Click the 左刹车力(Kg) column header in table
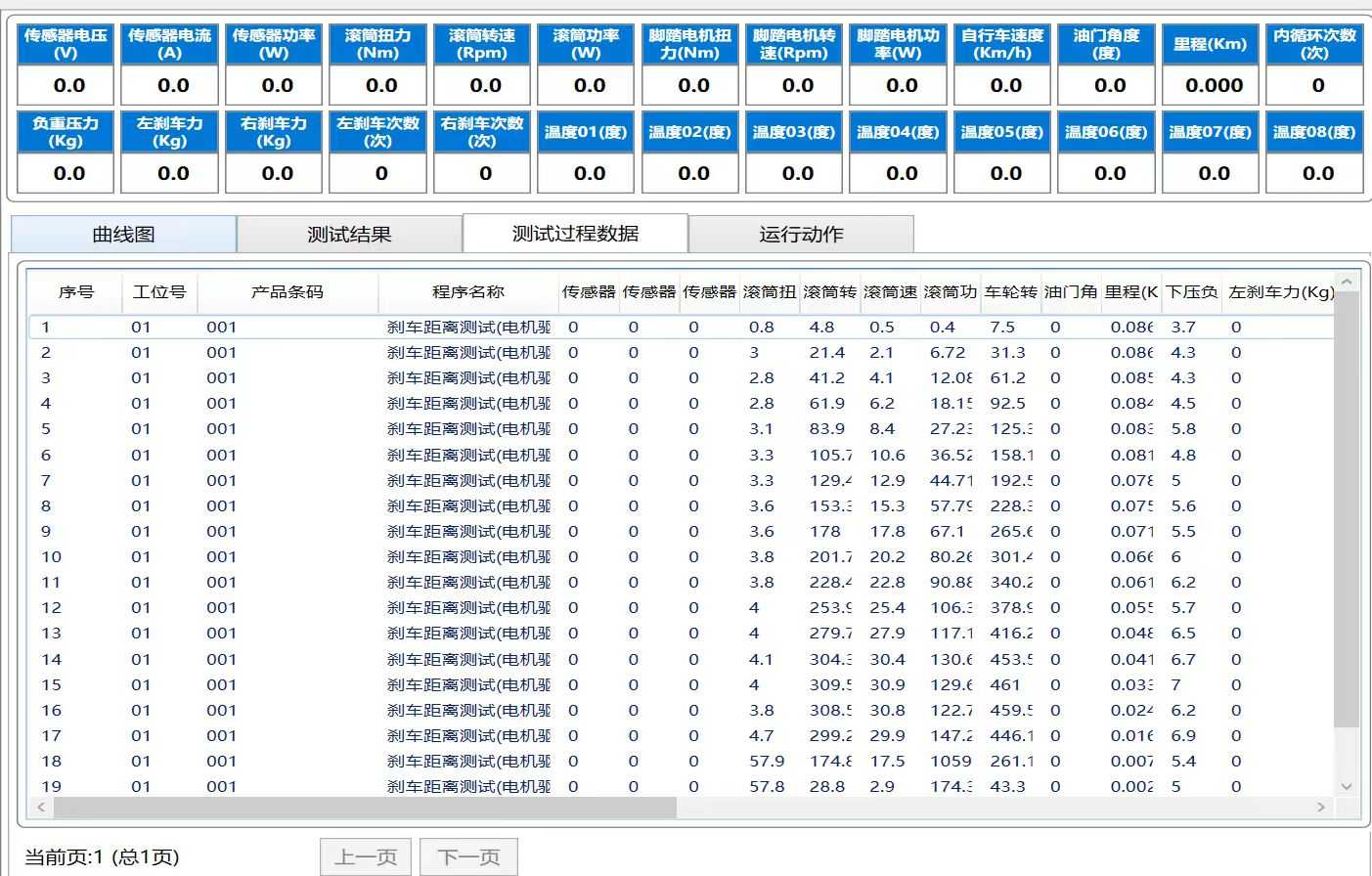This screenshot has height=876, width=1372. pyautogui.click(x=1280, y=292)
